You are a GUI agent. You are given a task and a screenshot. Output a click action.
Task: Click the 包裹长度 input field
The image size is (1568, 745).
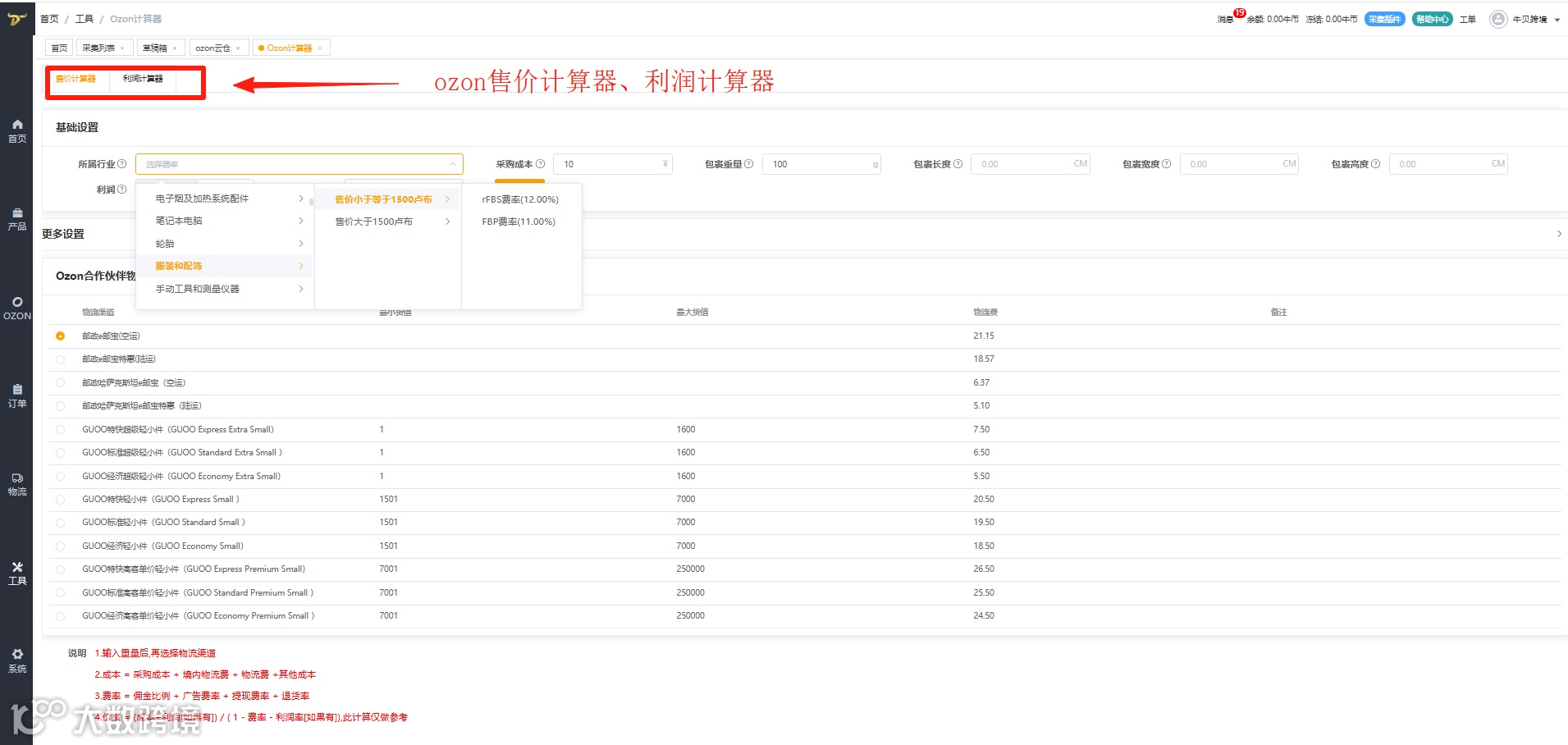point(1031,164)
